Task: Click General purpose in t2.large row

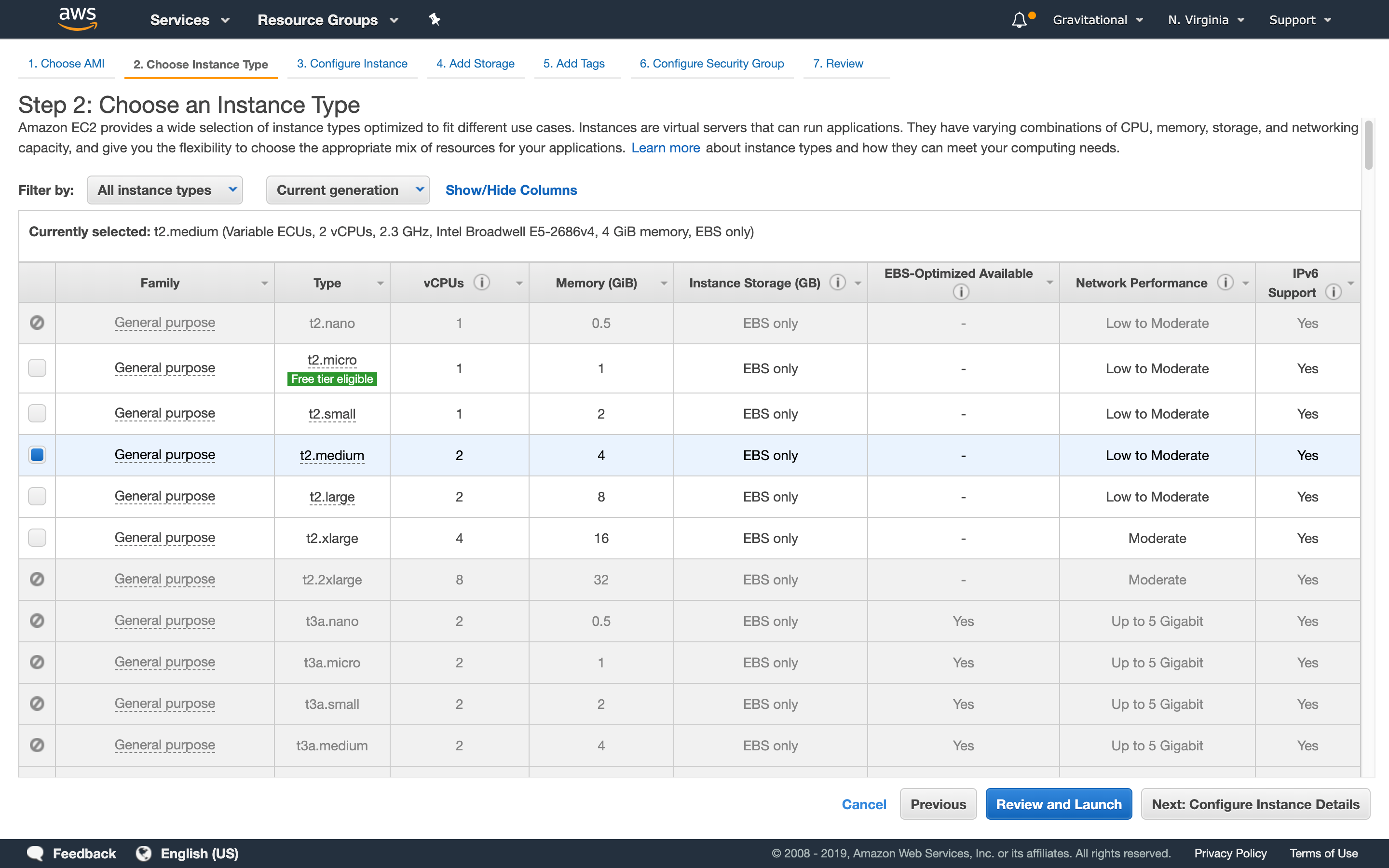Action: point(165,496)
